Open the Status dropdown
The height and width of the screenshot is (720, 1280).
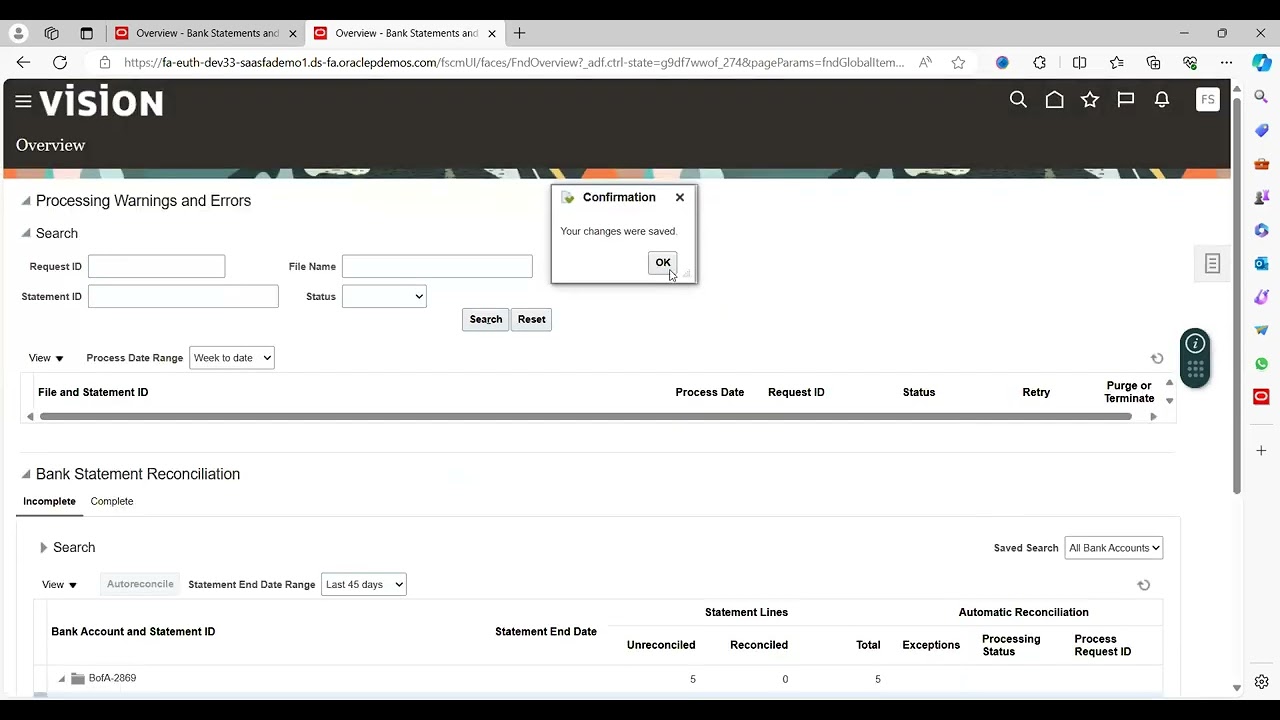tap(384, 296)
